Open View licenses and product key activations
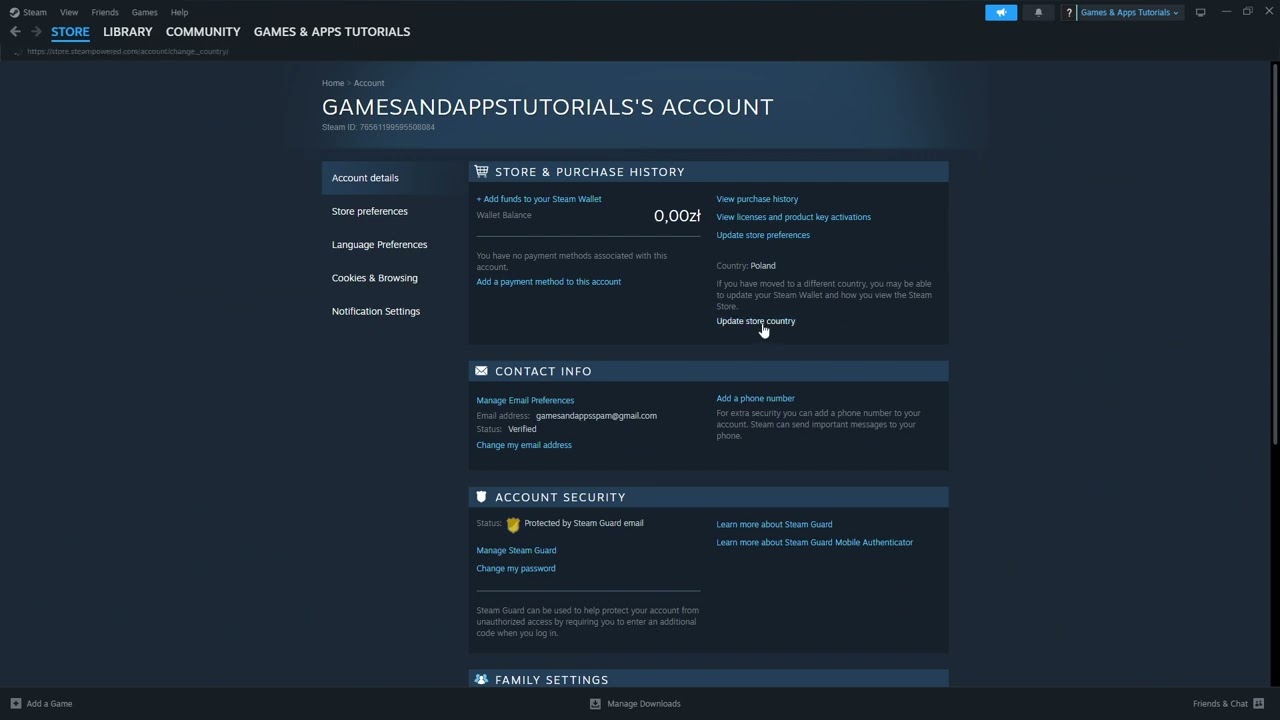 [793, 217]
